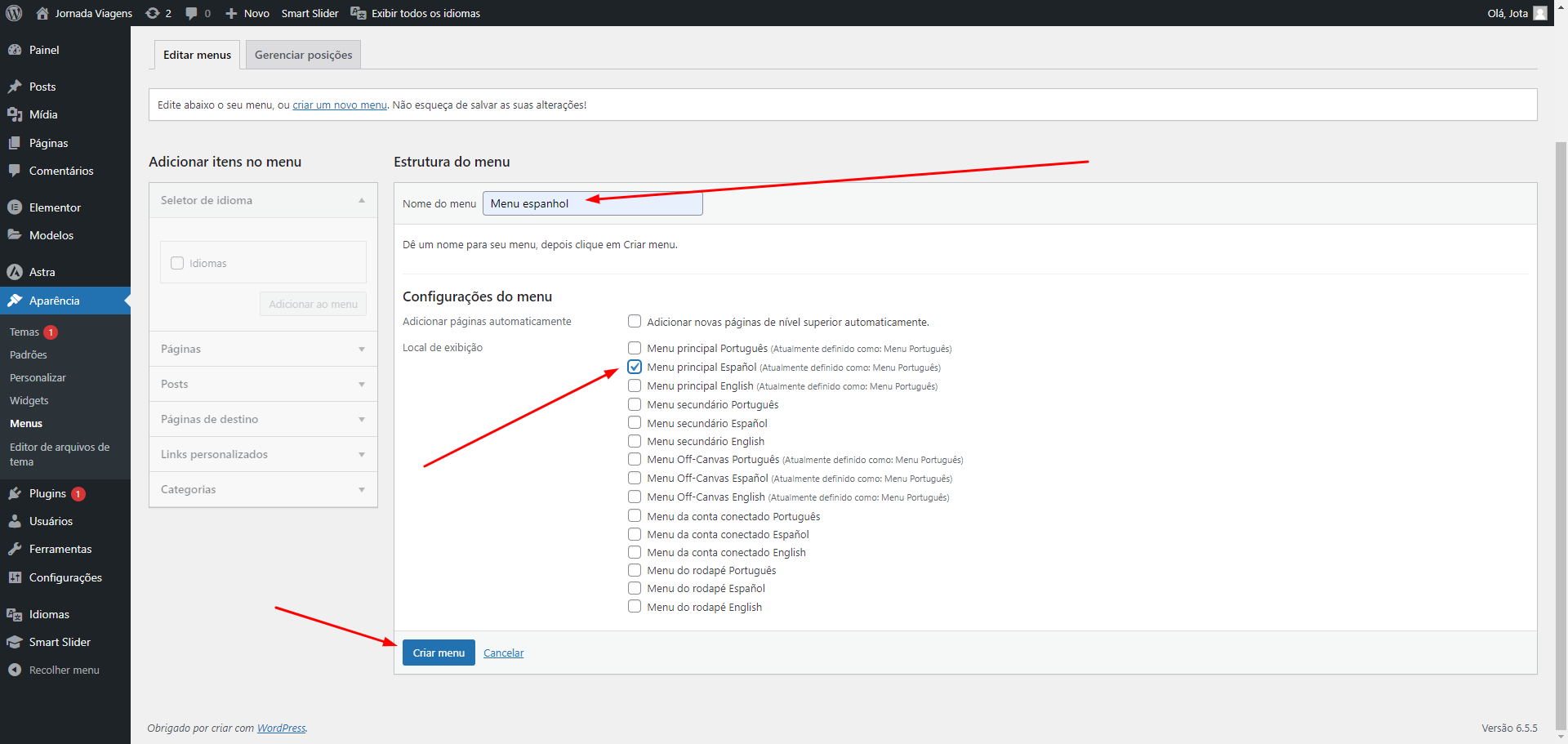Open the comments bubble icon in admin bar
Viewport: 1568px width, 744px height.
[x=191, y=13]
